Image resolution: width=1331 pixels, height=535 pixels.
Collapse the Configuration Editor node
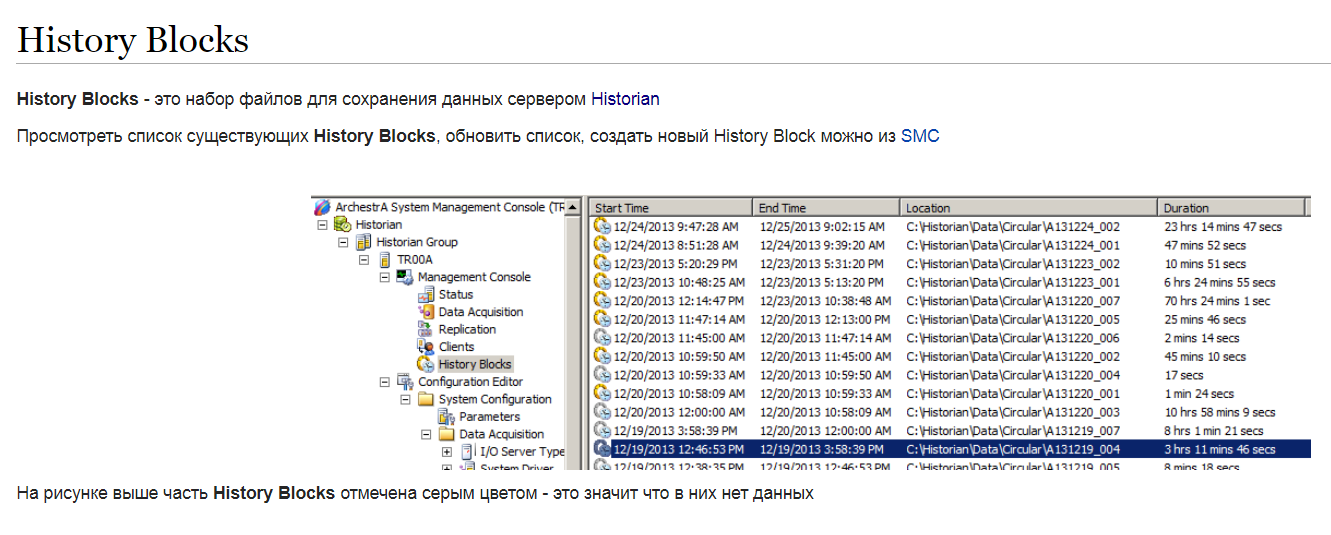point(385,382)
